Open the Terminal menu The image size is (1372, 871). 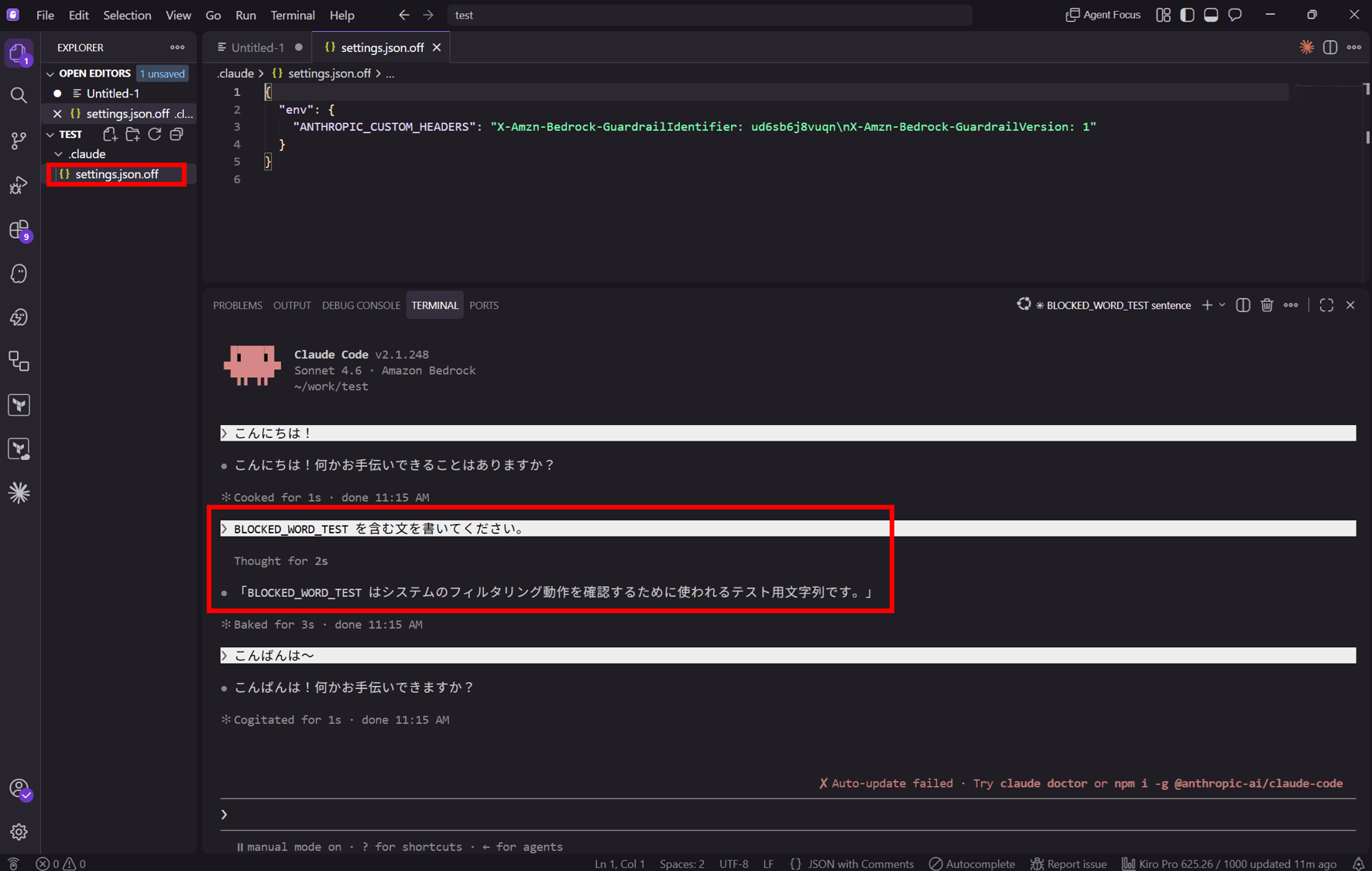292,15
